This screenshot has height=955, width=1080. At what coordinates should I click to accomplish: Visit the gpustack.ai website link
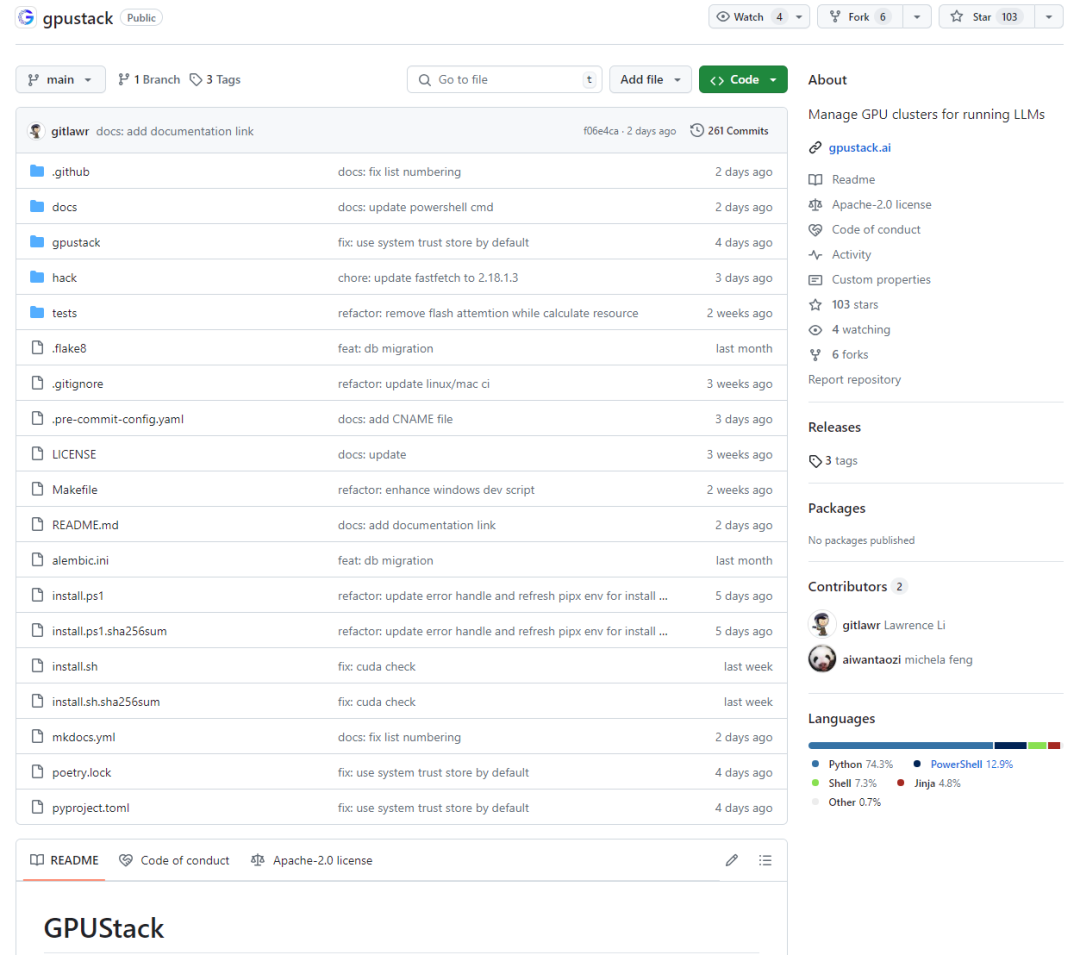[860, 147]
